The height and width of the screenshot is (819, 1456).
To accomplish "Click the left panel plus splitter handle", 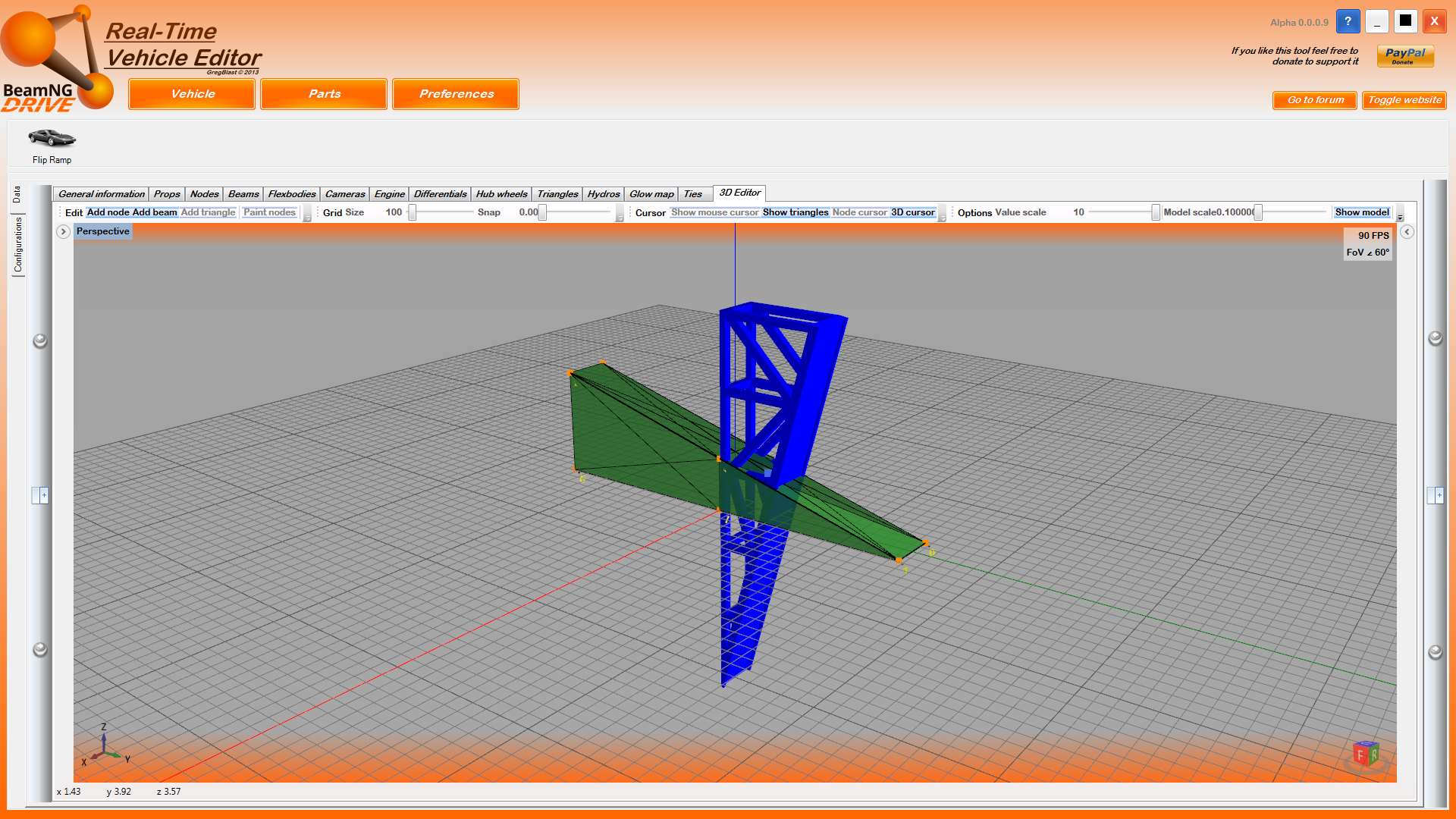I will pos(40,495).
